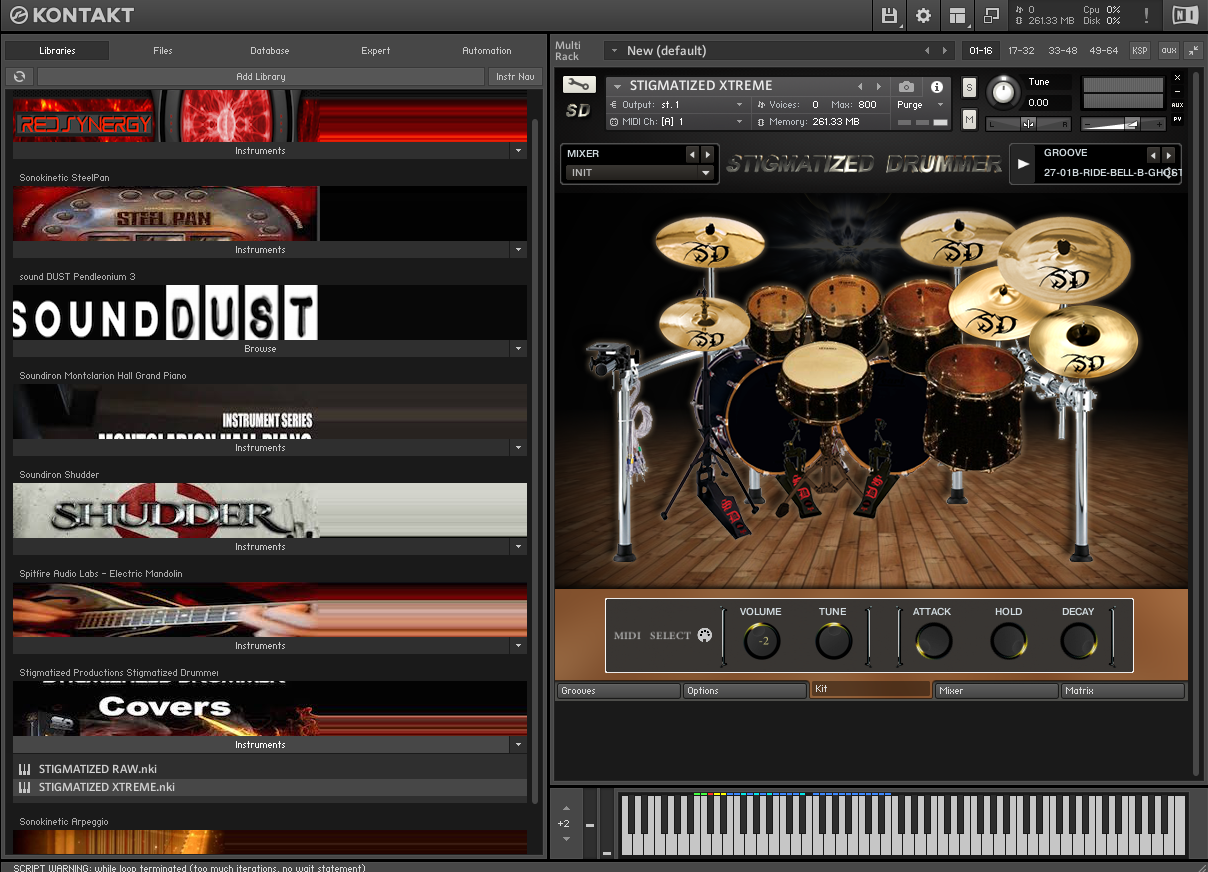Open the Save/Load files menu icon
The image size is (1208, 872).
click(889, 15)
